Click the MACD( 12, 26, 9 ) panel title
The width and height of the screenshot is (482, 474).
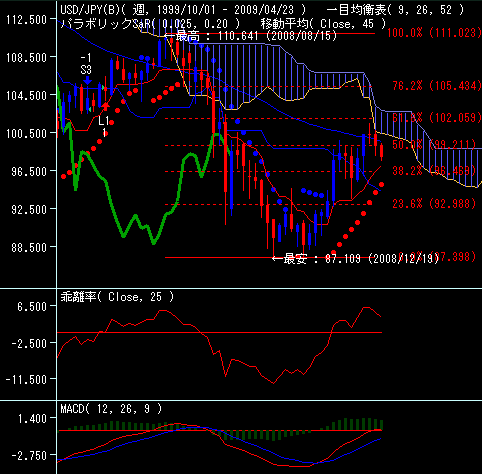click(x=111, y=408)
